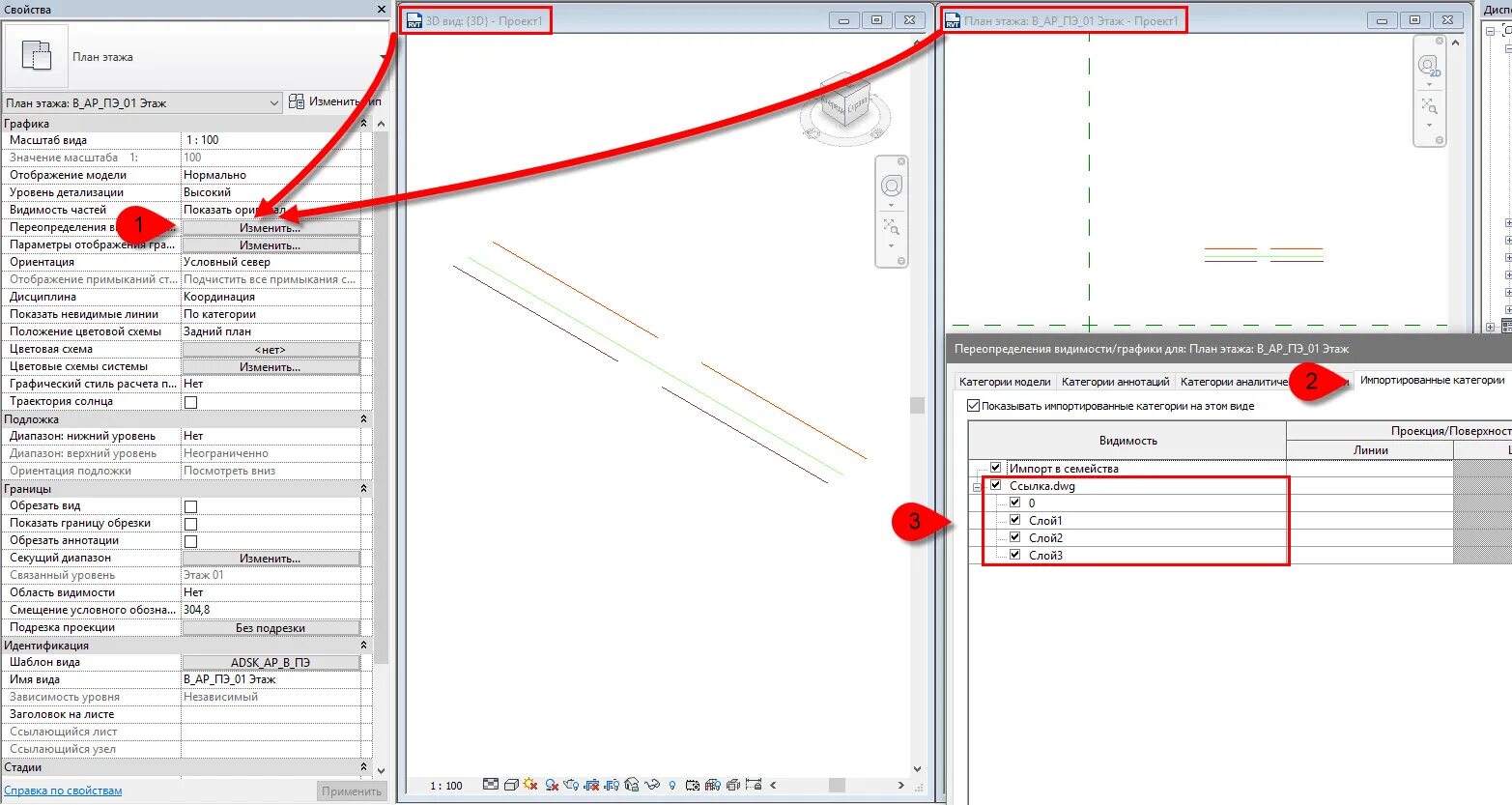The width and height of the screenshot is (1512, 805).
Task: Uncheck Импорт в семейства visibility
Action: tap(996, 468)
